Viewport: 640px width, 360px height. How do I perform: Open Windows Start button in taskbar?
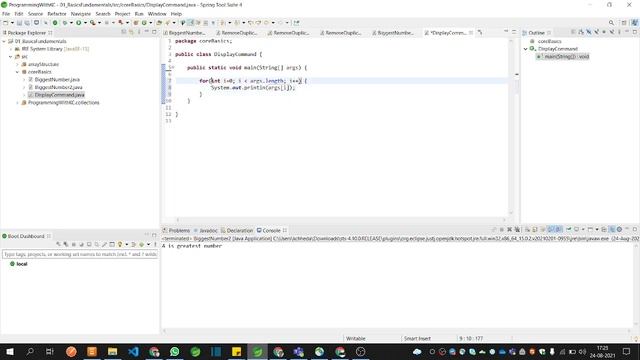9,351
